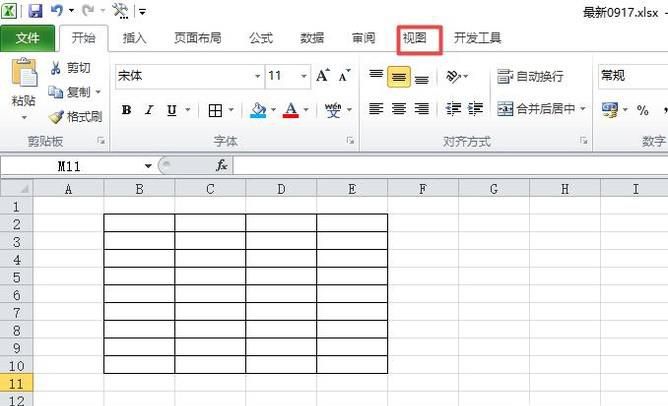Undo the last action
The height and width of the screenshot is (406, 668).
click(57, 10)
